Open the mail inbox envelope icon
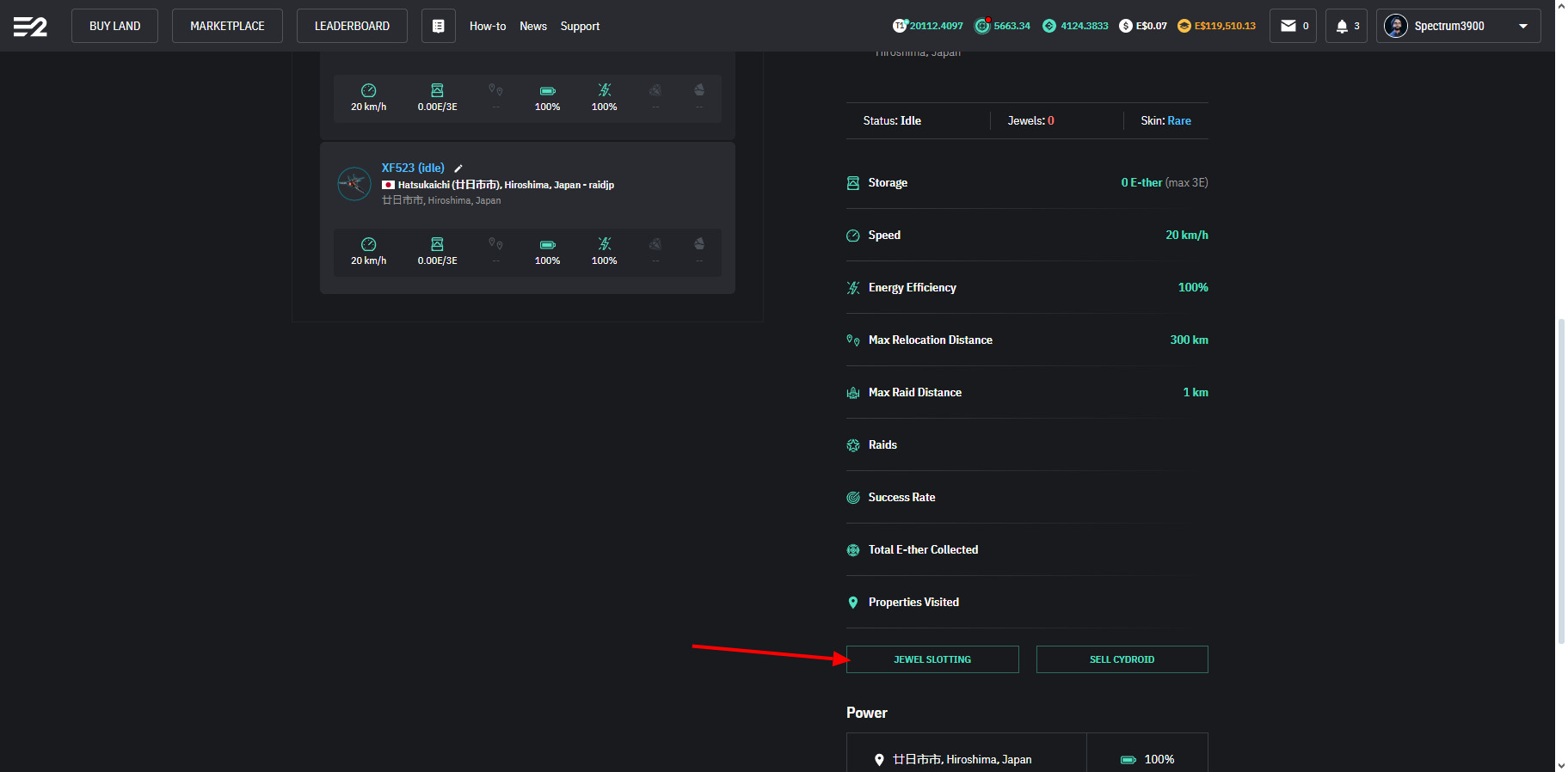 (x=1288, y=26)
